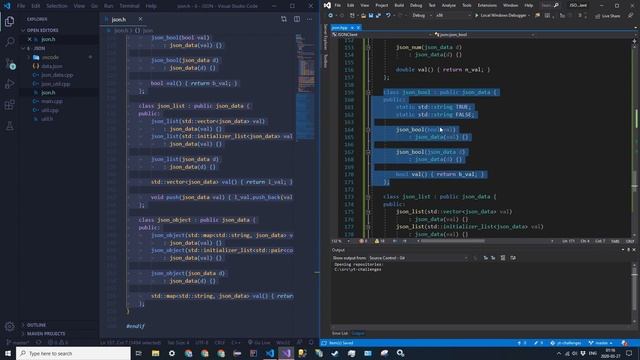This screenshot has height=360, width=640.
Task: Open File Explorer from the Windows taskbar
Action: 156,353
